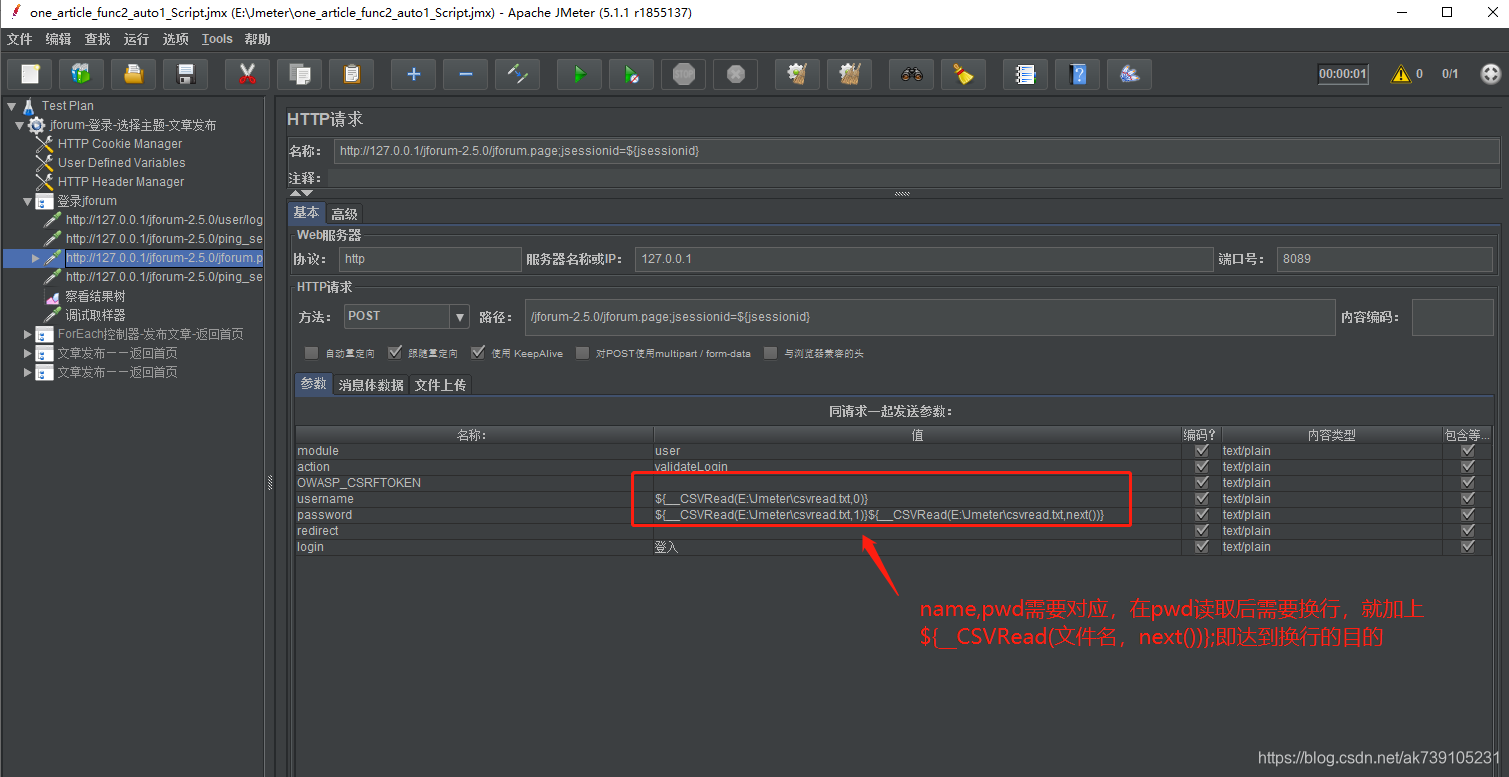Click the 名称 name field
Viewport: 1509px width, 777px height.
917,151
